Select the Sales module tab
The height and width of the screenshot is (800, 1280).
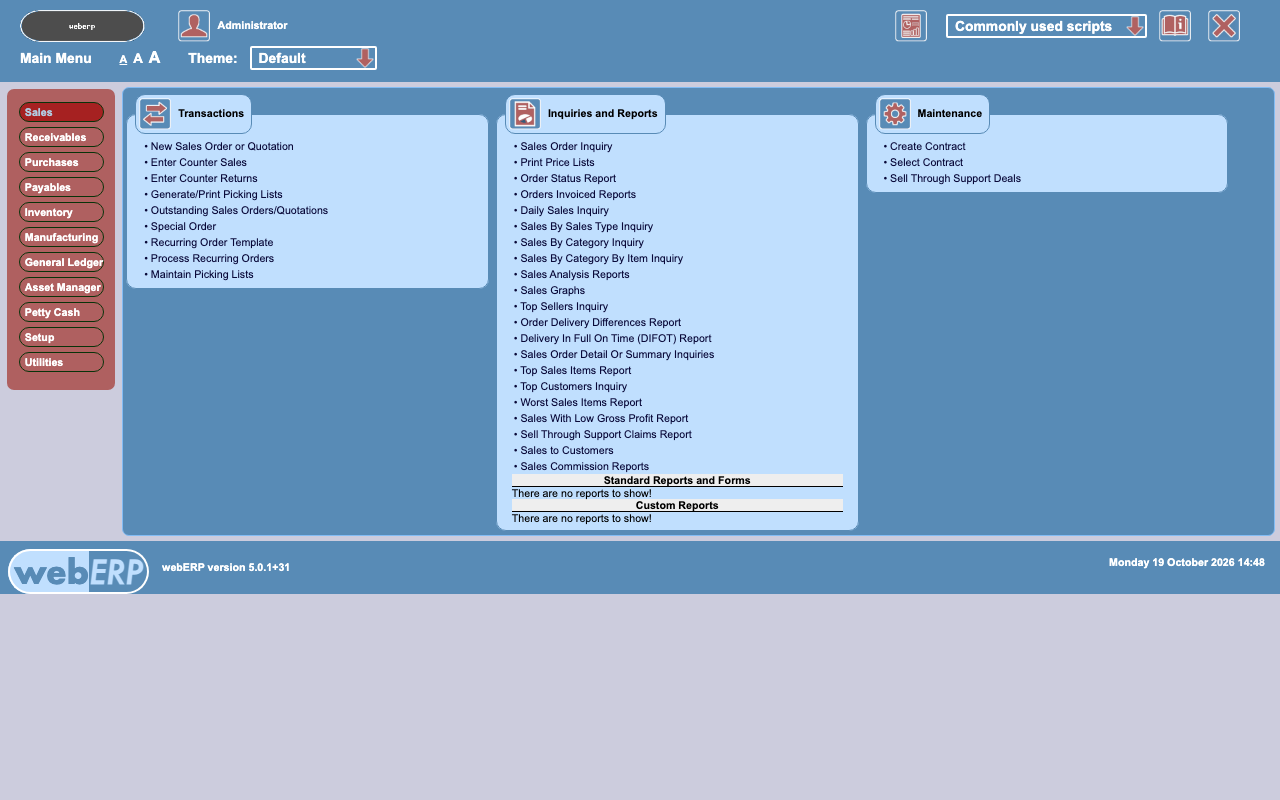pyautogui.click(x=61, y=112)
